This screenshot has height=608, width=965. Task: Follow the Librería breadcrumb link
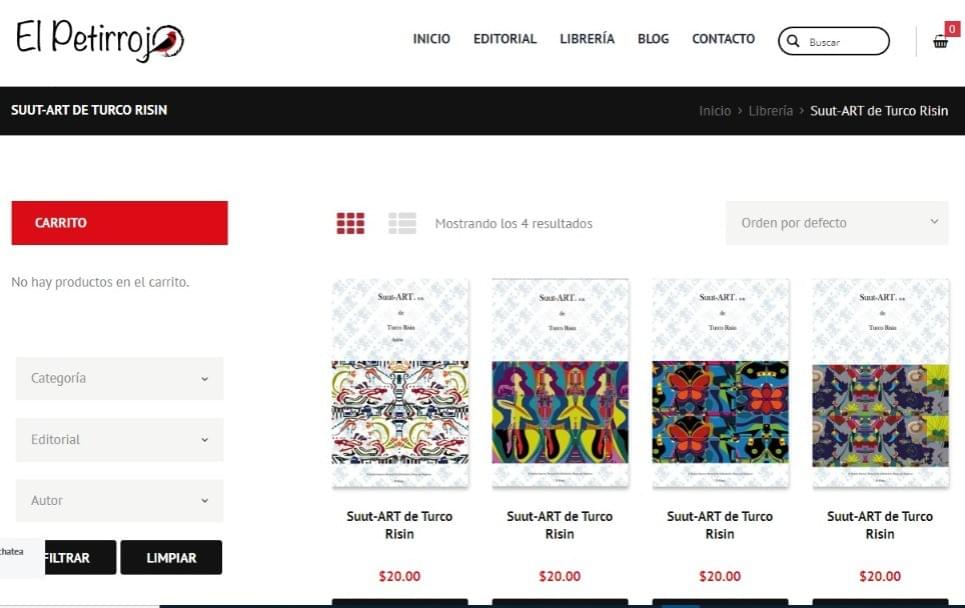click(771, 111)
